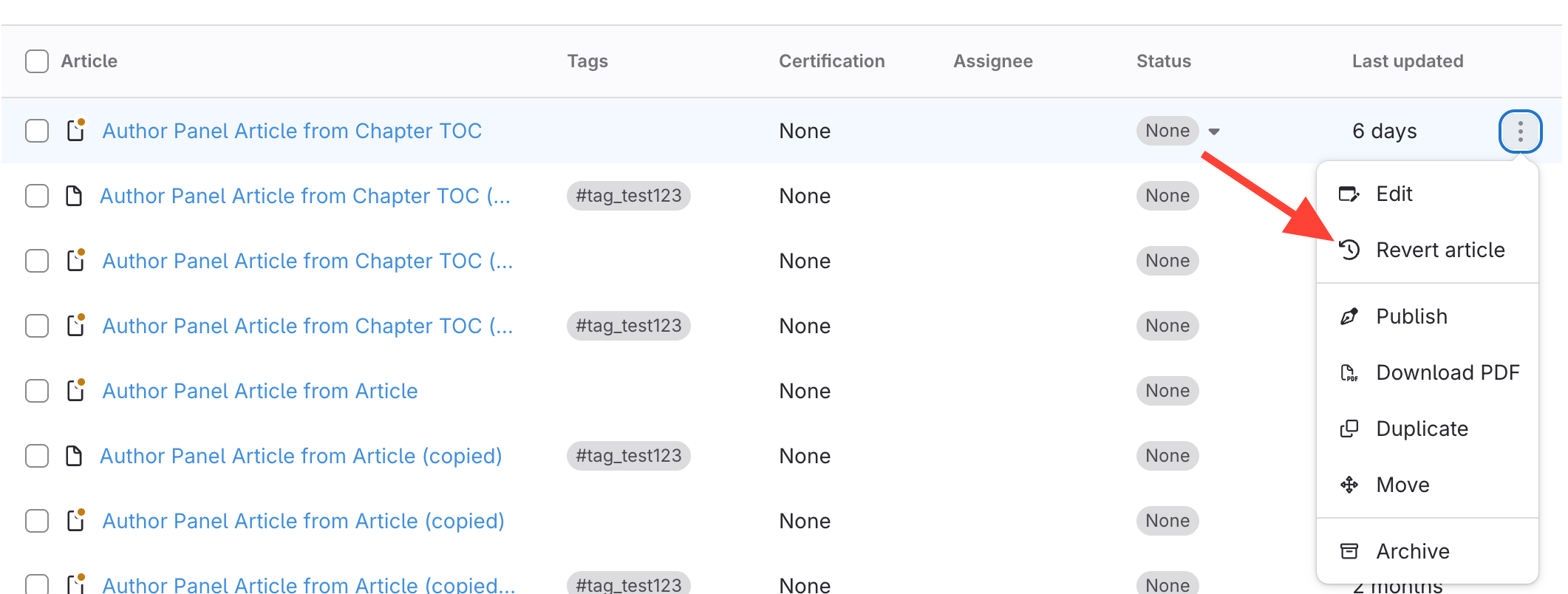This screenshot has width=1568, height=594.
Task: Click the Last updated column header
Action: [1407, 61]
